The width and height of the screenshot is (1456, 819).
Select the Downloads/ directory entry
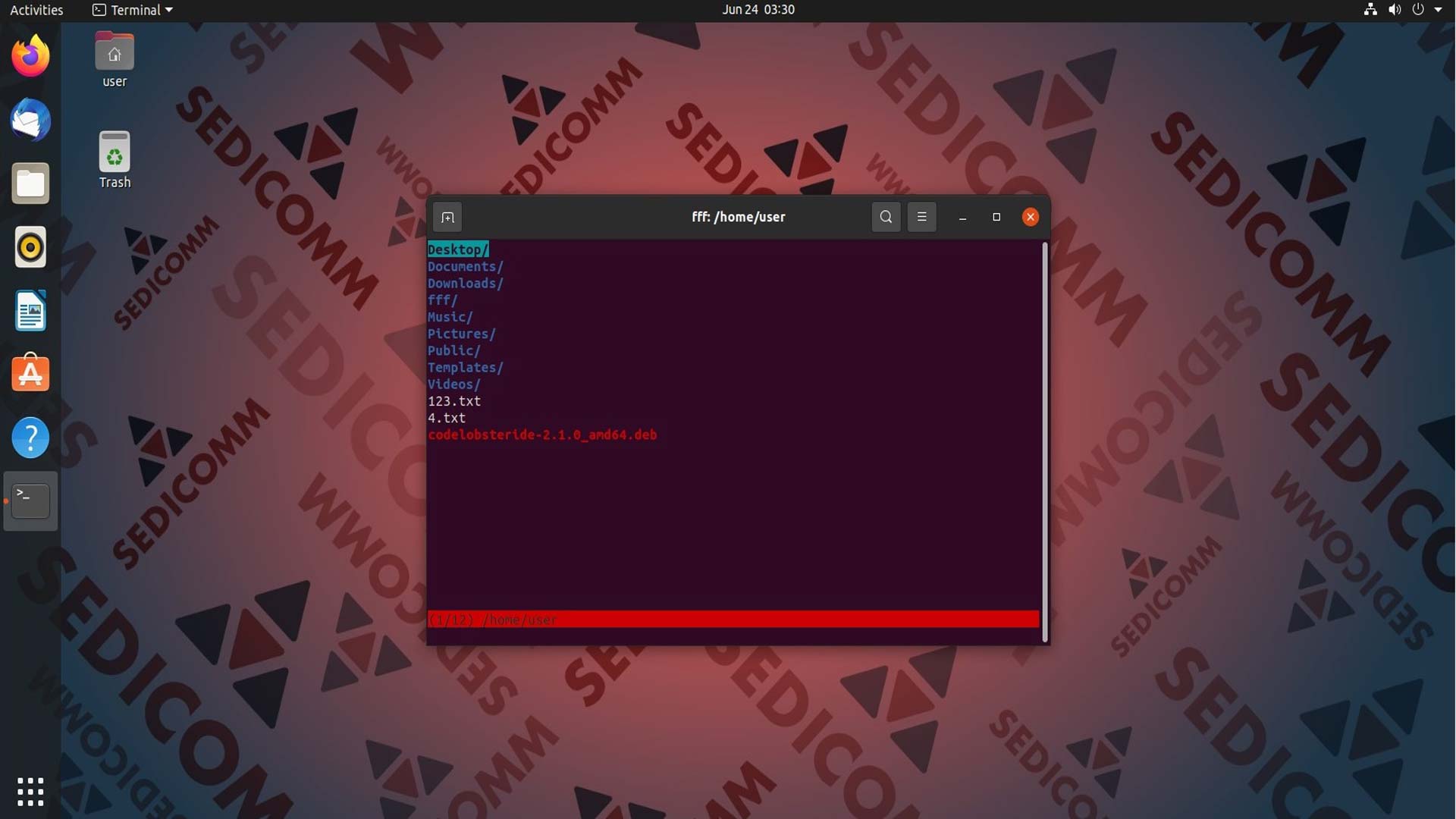point(466,284)
